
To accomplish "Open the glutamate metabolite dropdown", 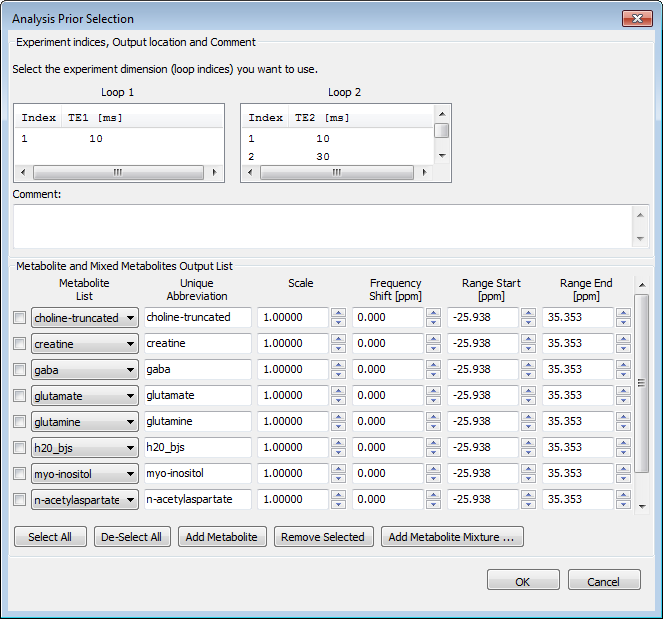I will [85, 396].
